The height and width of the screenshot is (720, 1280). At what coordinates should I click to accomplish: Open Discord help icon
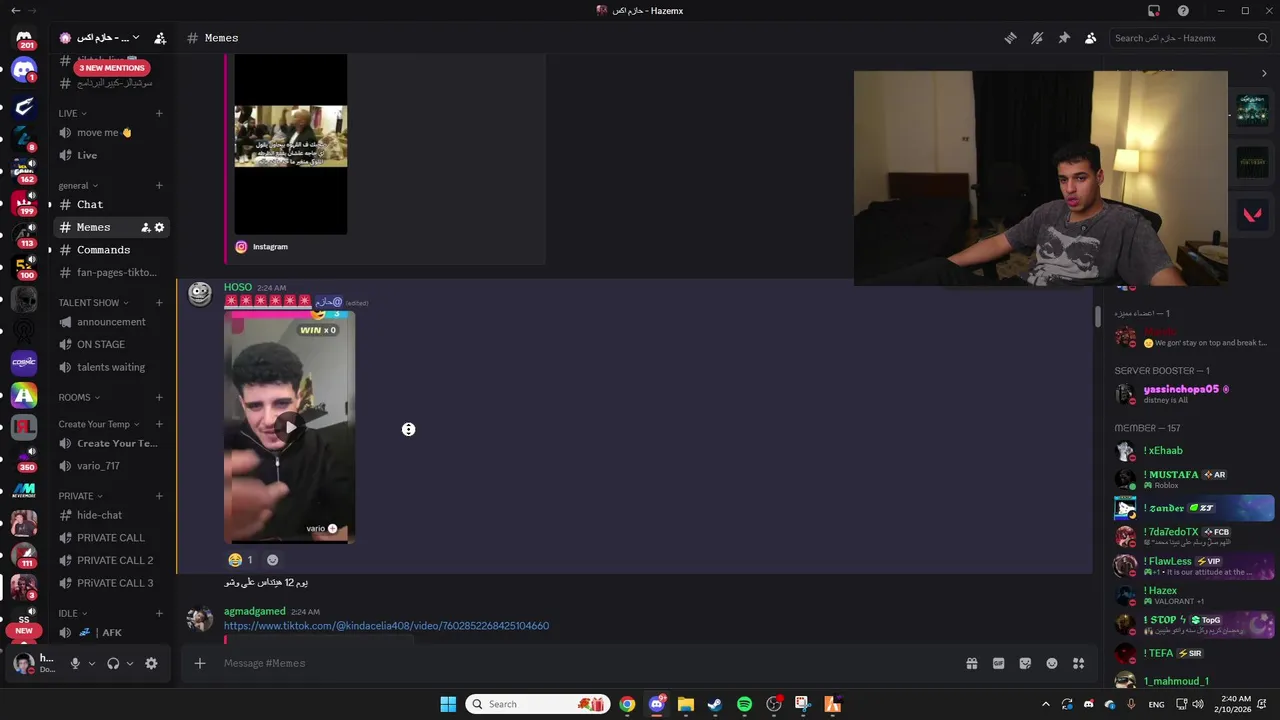pos(1183,11)
